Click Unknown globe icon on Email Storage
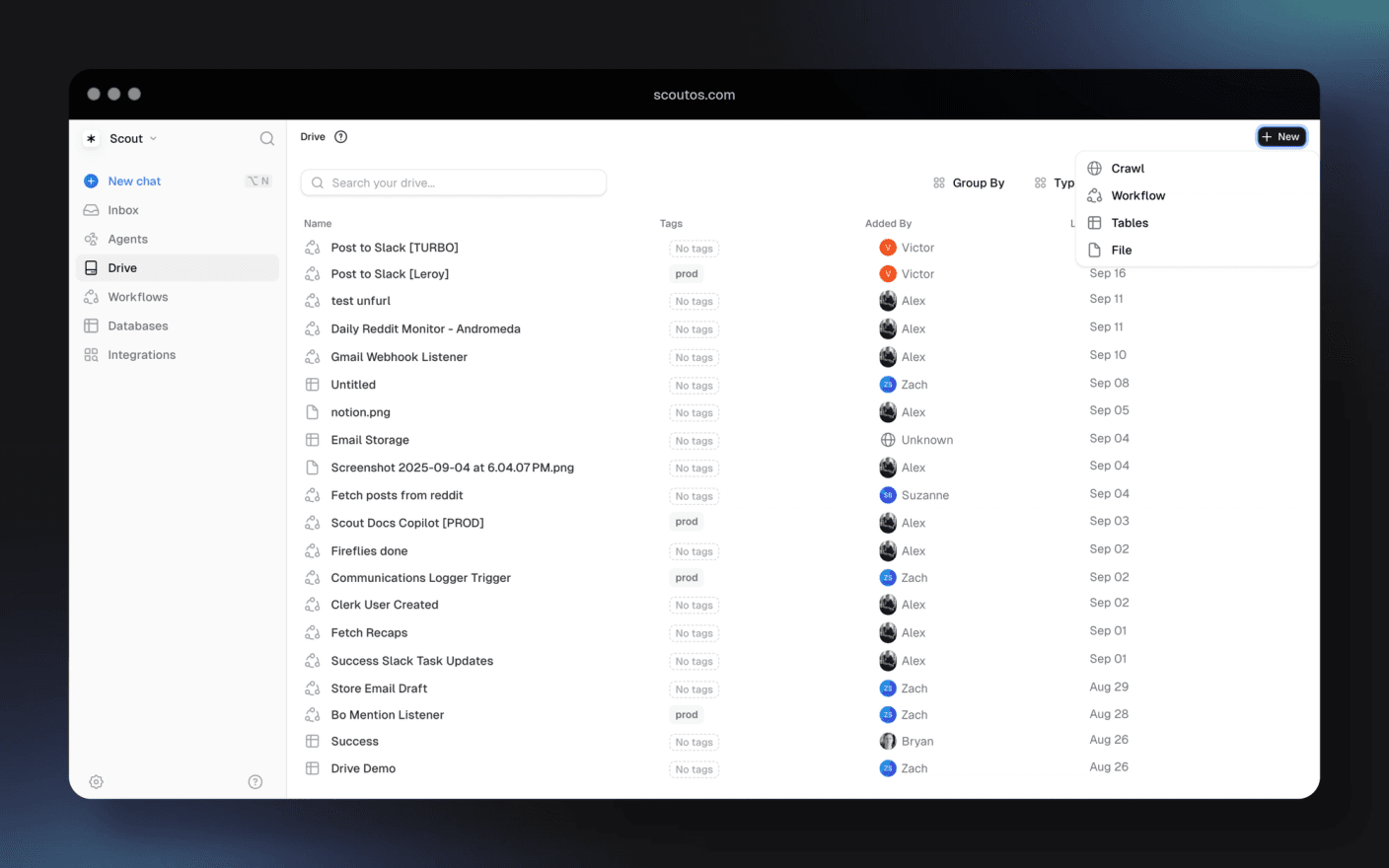Viewport: 1389px width, 868px height. [x=888, y=440]
